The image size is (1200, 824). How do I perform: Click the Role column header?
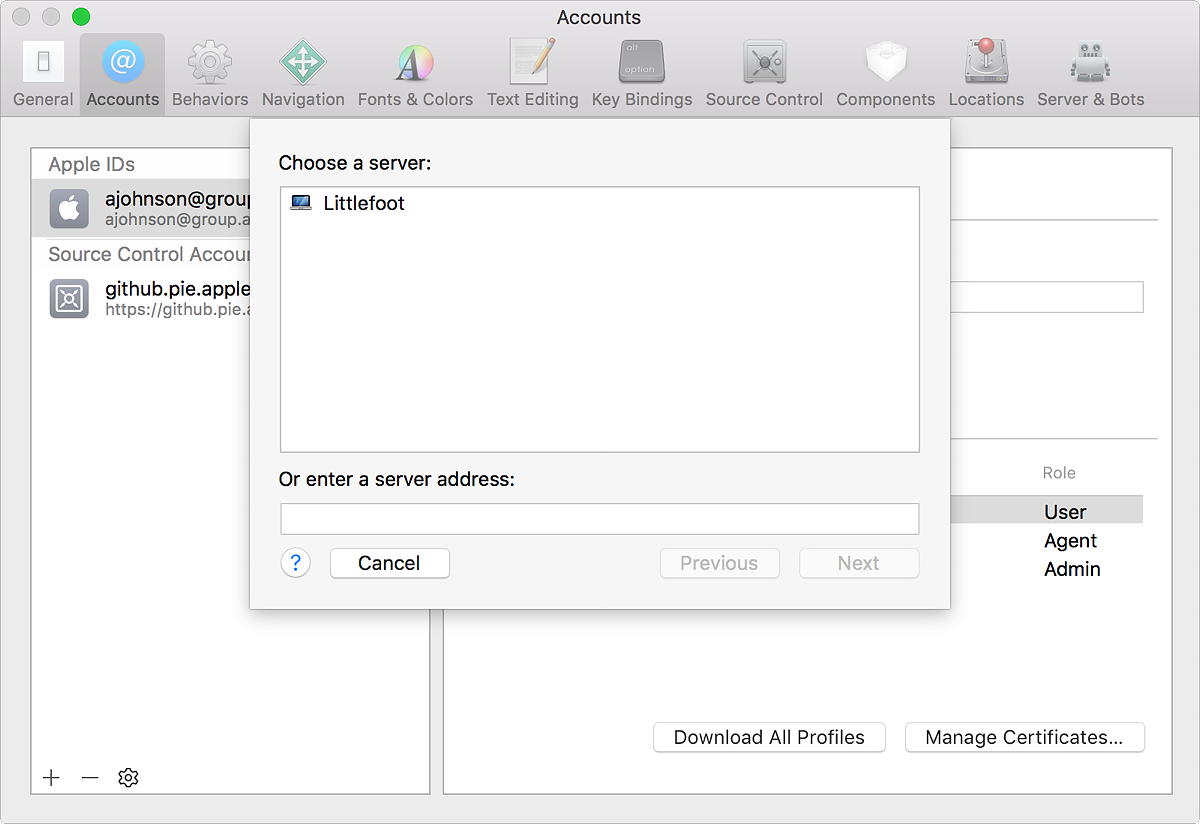tap(1059, 473)
